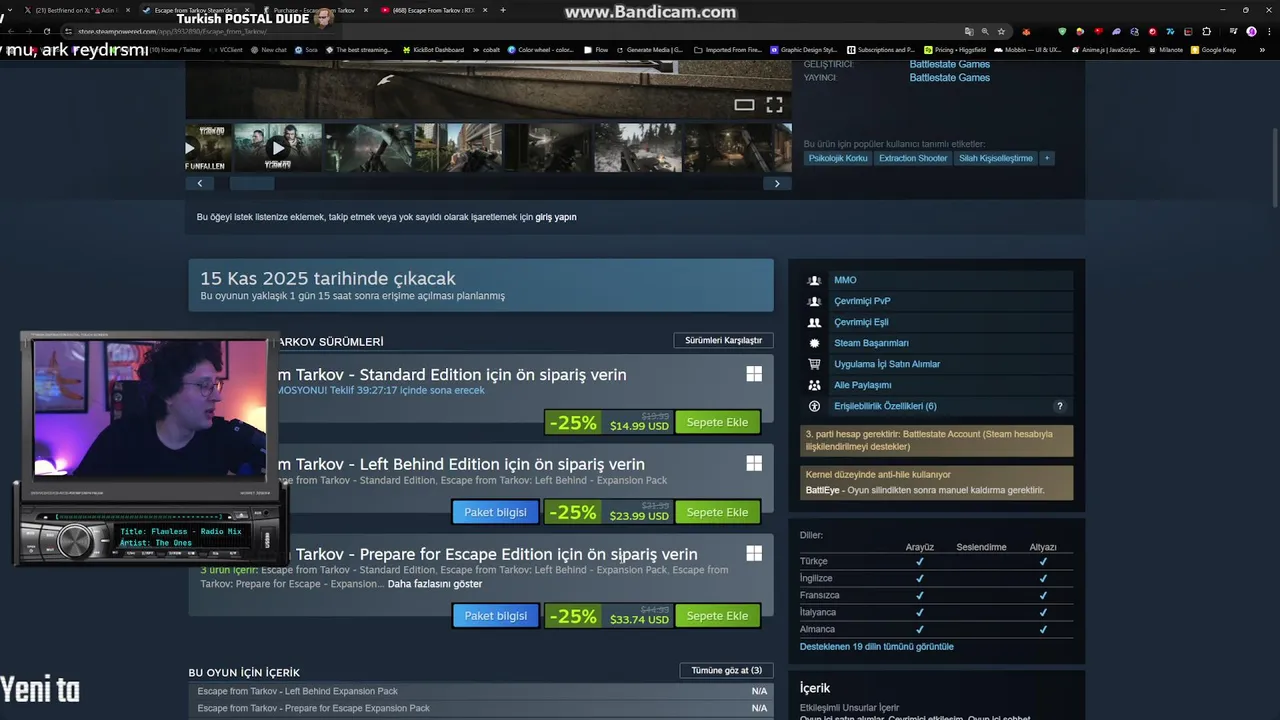Viewport: 1280px width, 720px height.
Task: Click the MMO people icon
Action: (814, 280)
